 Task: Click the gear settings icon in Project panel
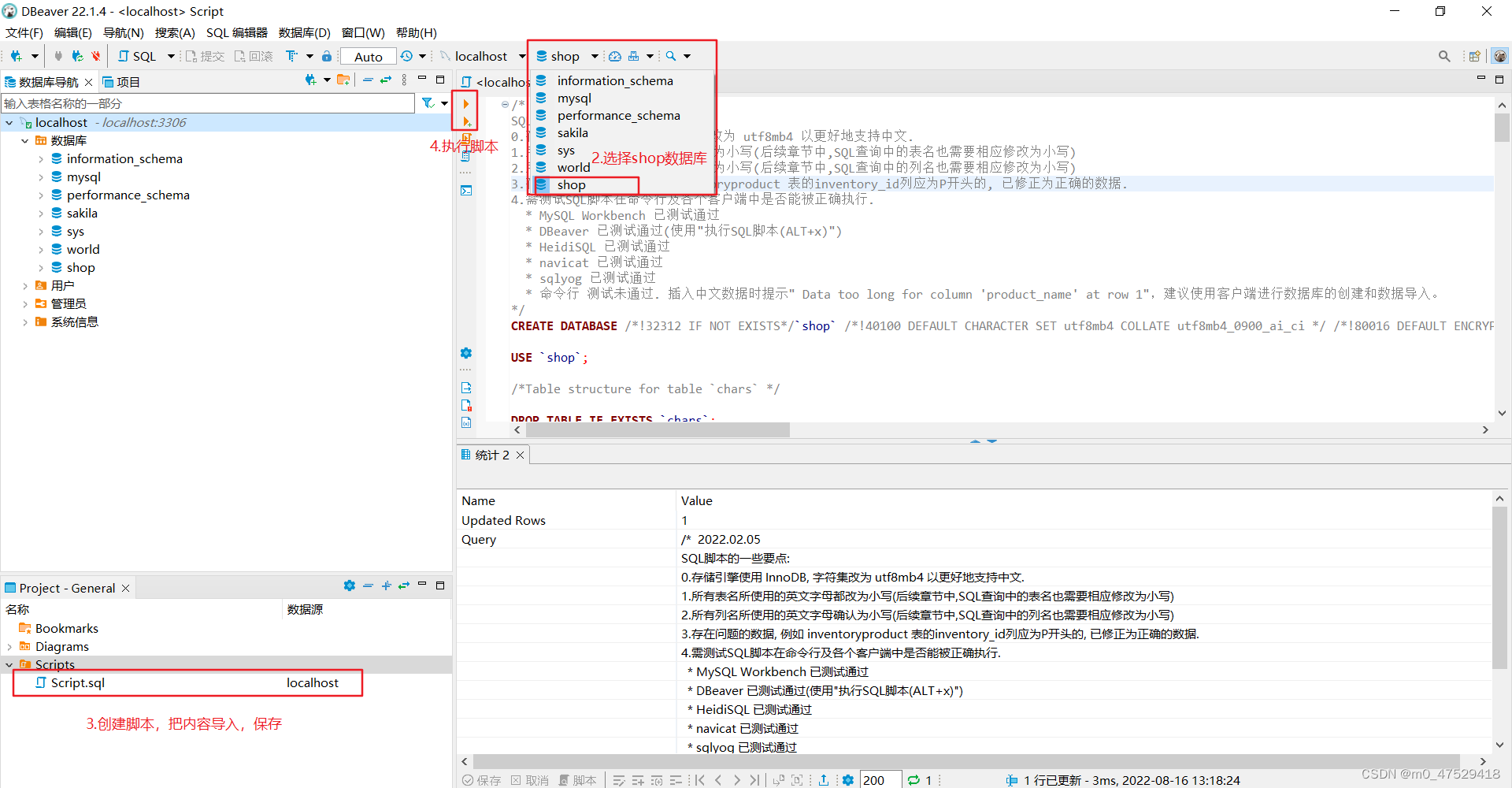(x=350, y=585)
